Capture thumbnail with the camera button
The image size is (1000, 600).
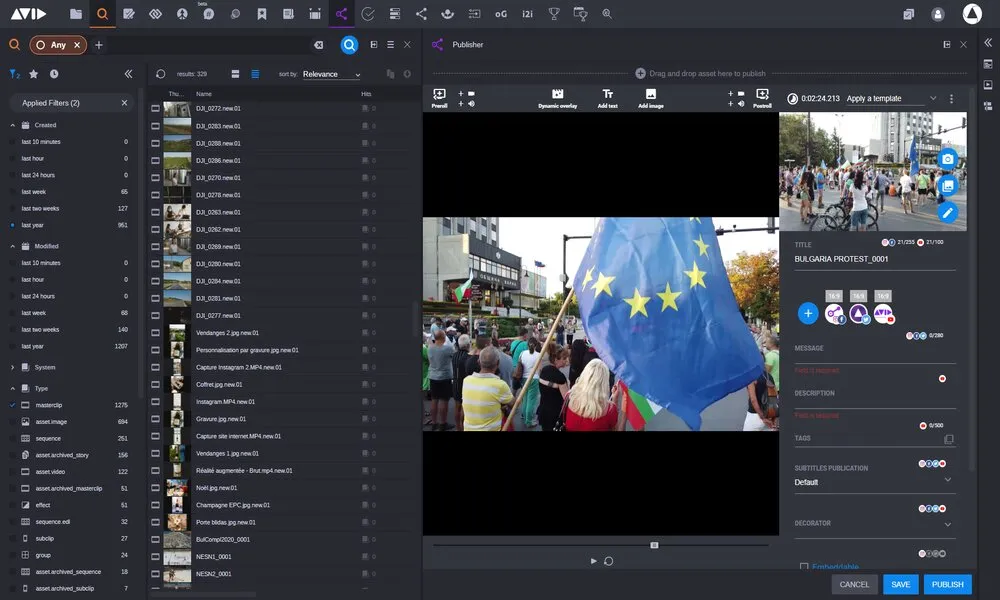(948, 159)
